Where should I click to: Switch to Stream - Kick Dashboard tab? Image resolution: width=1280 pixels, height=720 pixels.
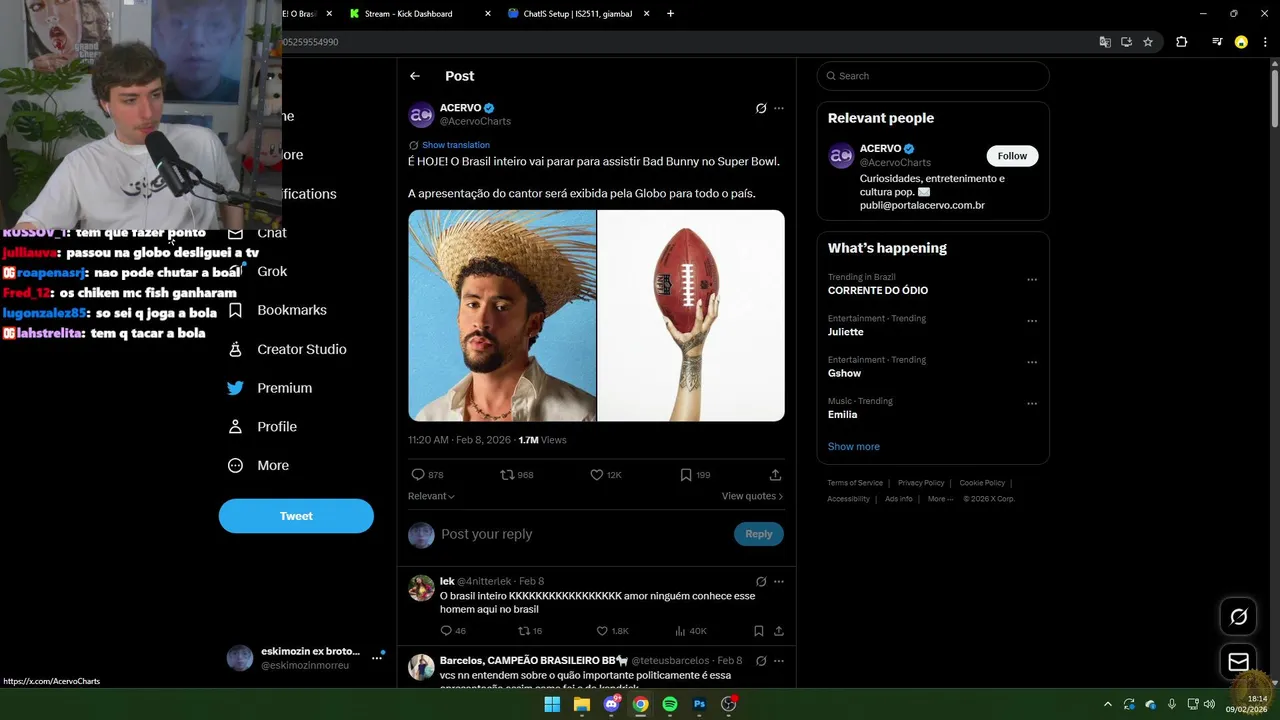410,14
